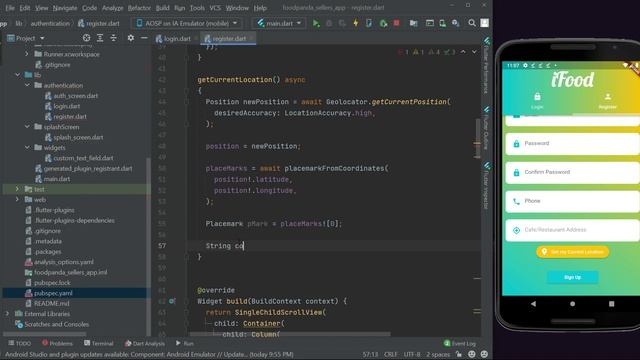The width and height of the screenshot is (640, 360).
Task: Click the UTF-8 encoding indicator
Action: point(412,354)
